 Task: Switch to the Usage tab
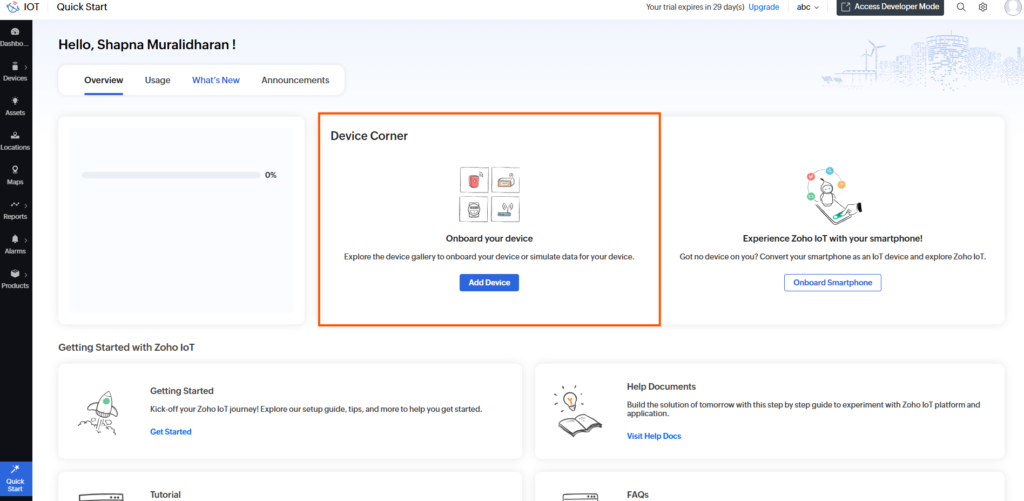157,80
